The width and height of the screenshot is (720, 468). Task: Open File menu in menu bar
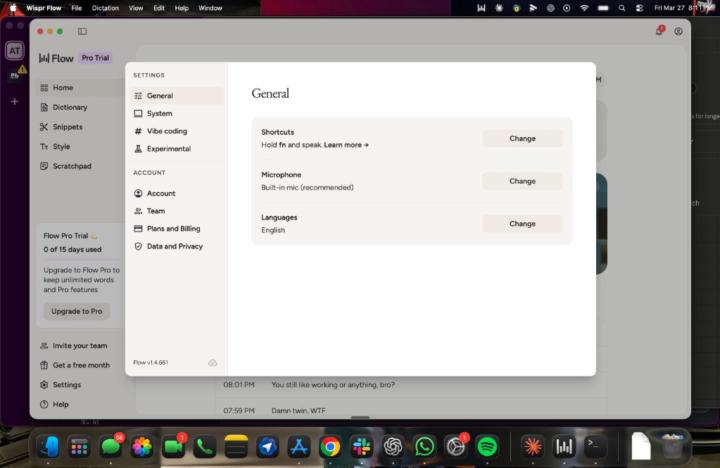(76, 8)
